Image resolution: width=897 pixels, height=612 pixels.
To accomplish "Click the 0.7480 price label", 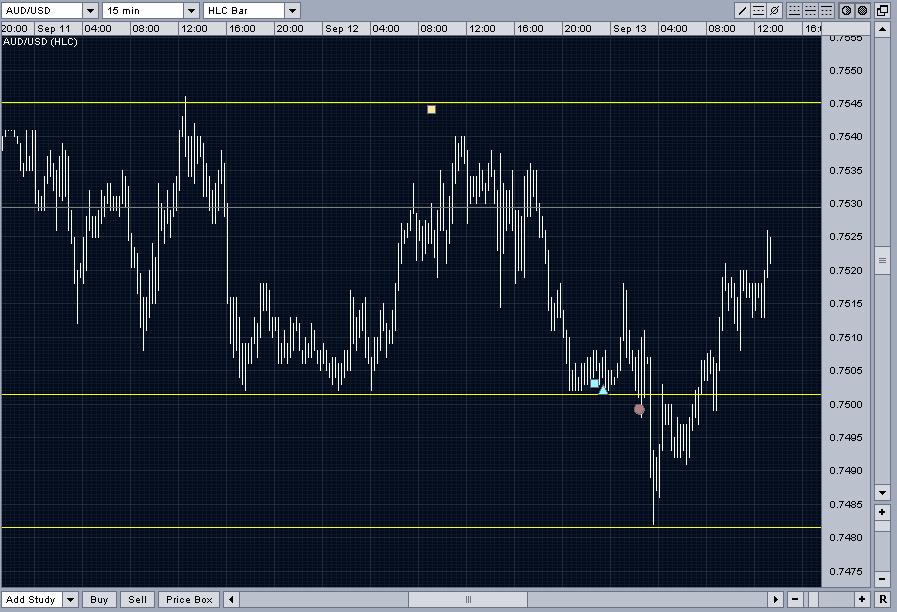I will (x=846, y=538).
